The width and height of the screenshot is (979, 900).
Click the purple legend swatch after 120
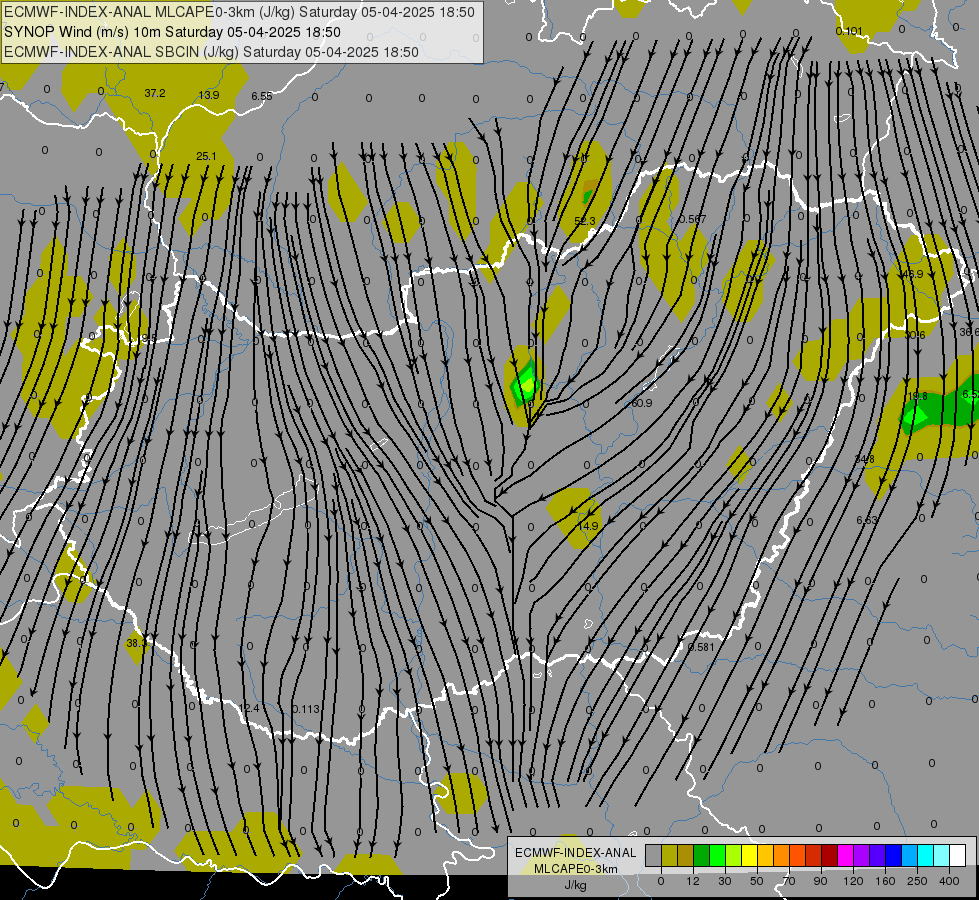(862, 855)
